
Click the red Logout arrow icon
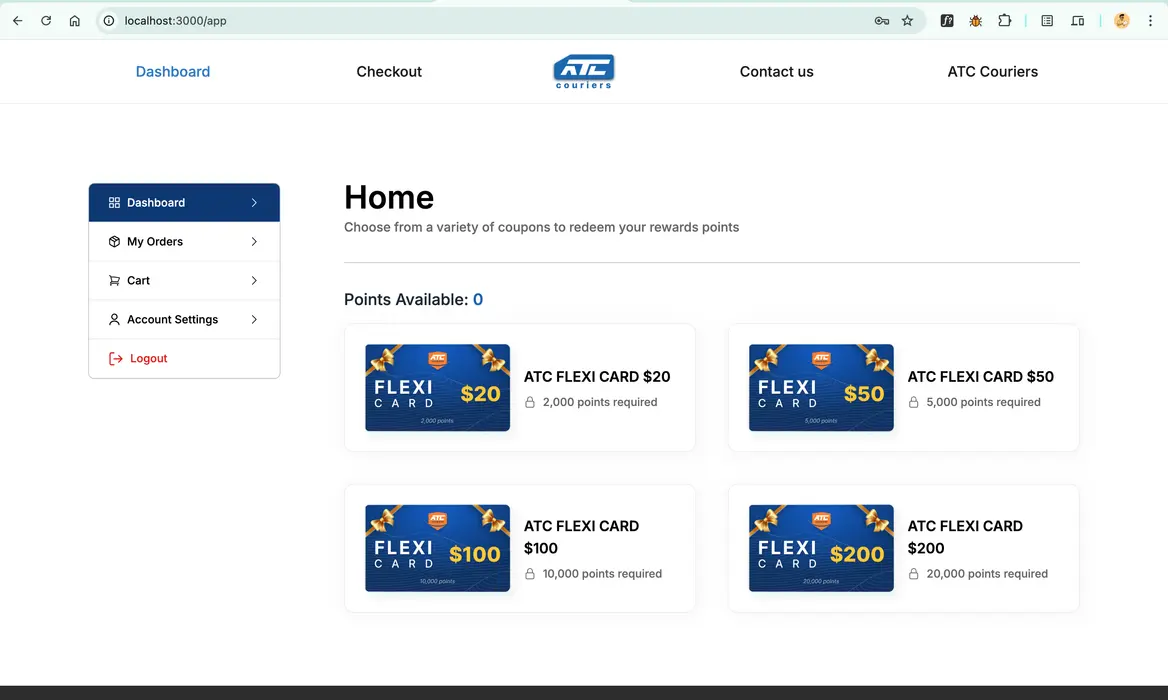[115, 359]
